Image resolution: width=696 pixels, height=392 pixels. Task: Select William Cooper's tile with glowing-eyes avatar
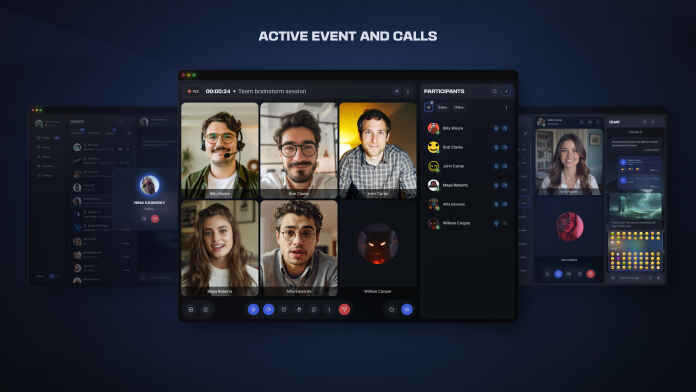(378, 248)
